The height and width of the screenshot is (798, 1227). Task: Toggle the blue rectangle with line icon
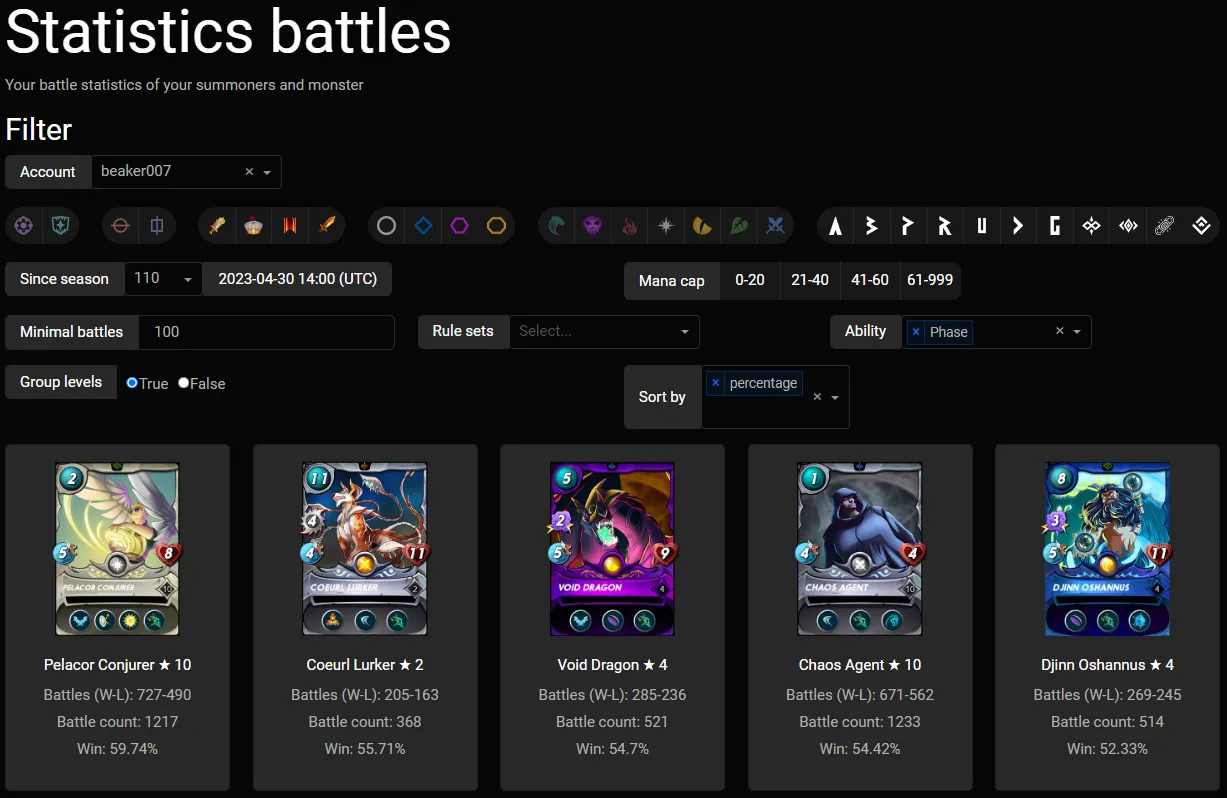point(157,226)
